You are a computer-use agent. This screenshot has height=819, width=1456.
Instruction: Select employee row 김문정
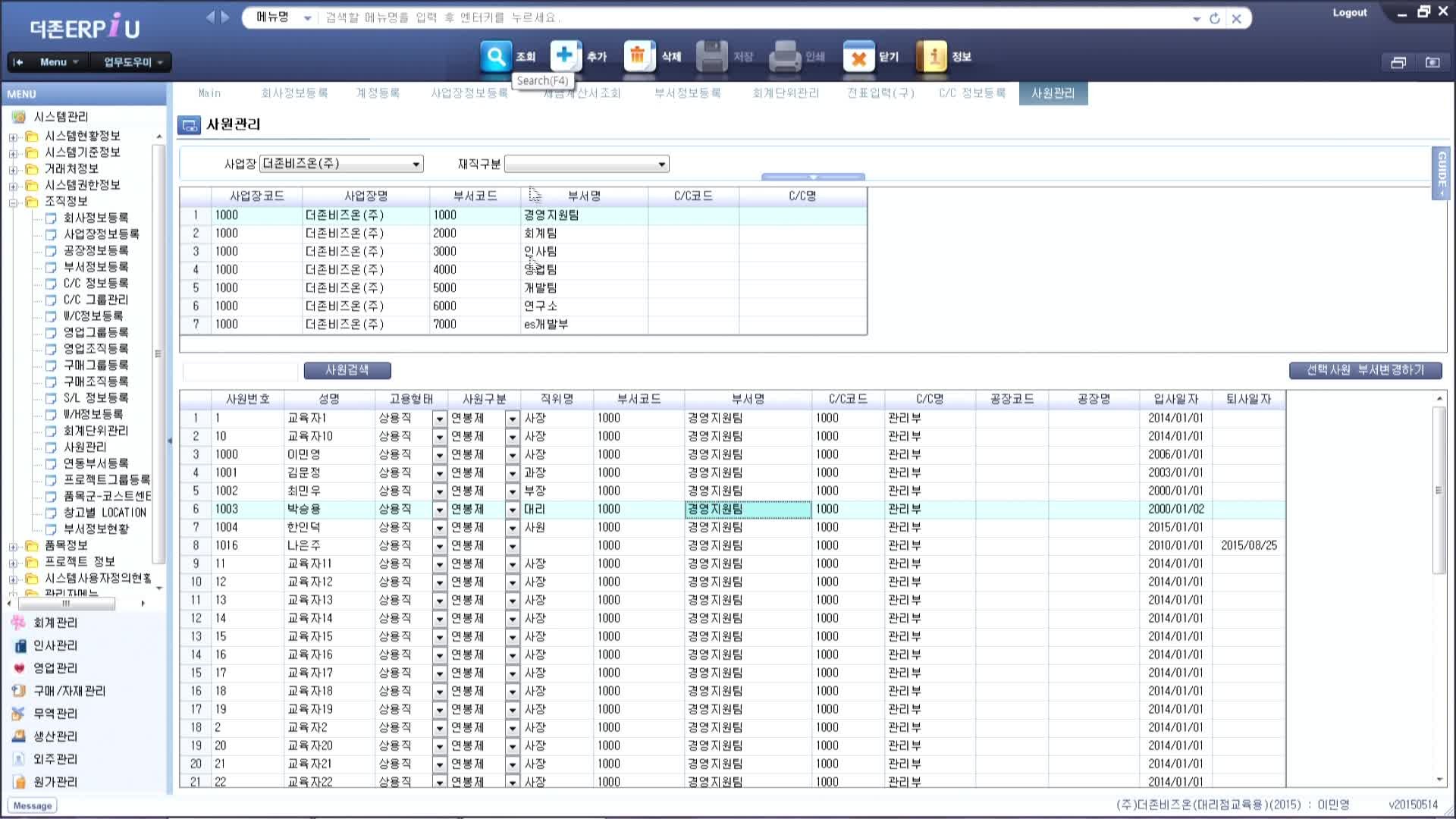pyautogui.click(x=733, y=473)
